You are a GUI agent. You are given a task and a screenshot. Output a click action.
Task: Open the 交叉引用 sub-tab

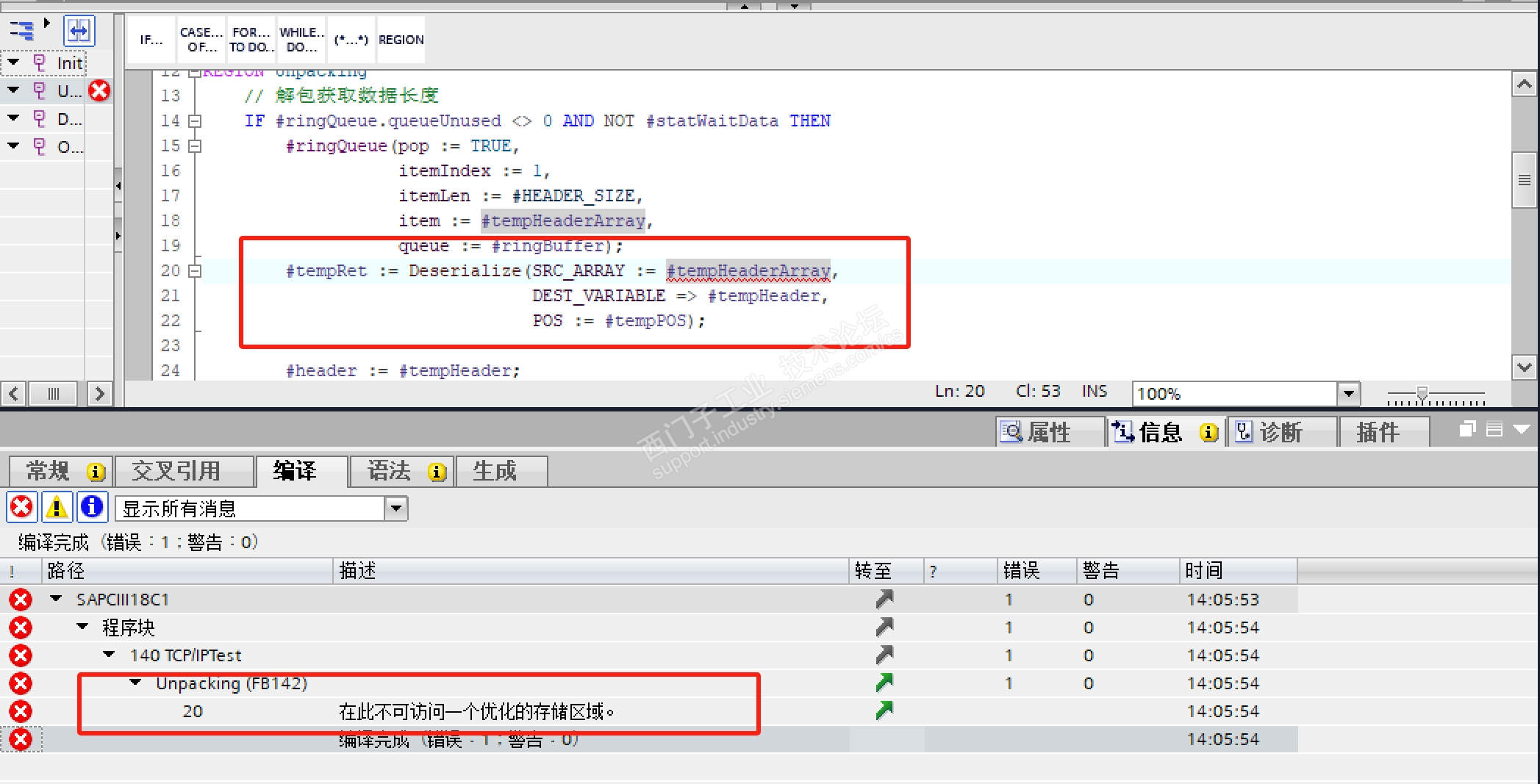[x=184, y=471]
